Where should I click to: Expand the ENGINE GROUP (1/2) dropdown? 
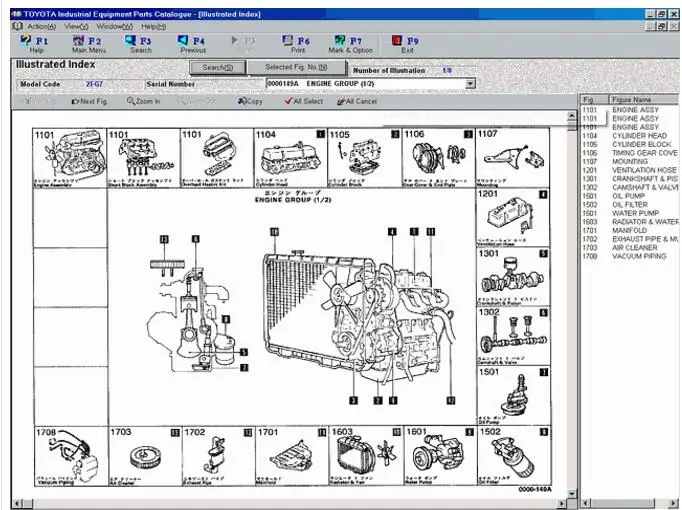470,83
